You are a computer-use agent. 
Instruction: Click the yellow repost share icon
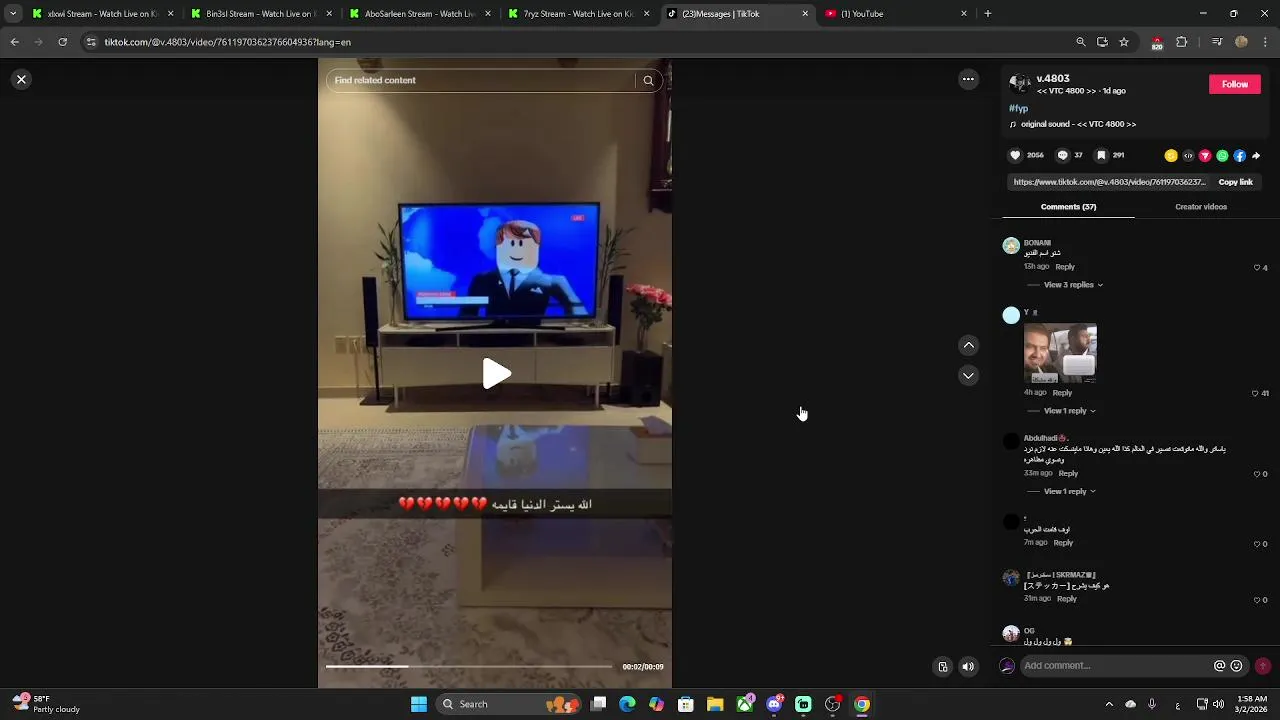click(x=1171, y=156)
